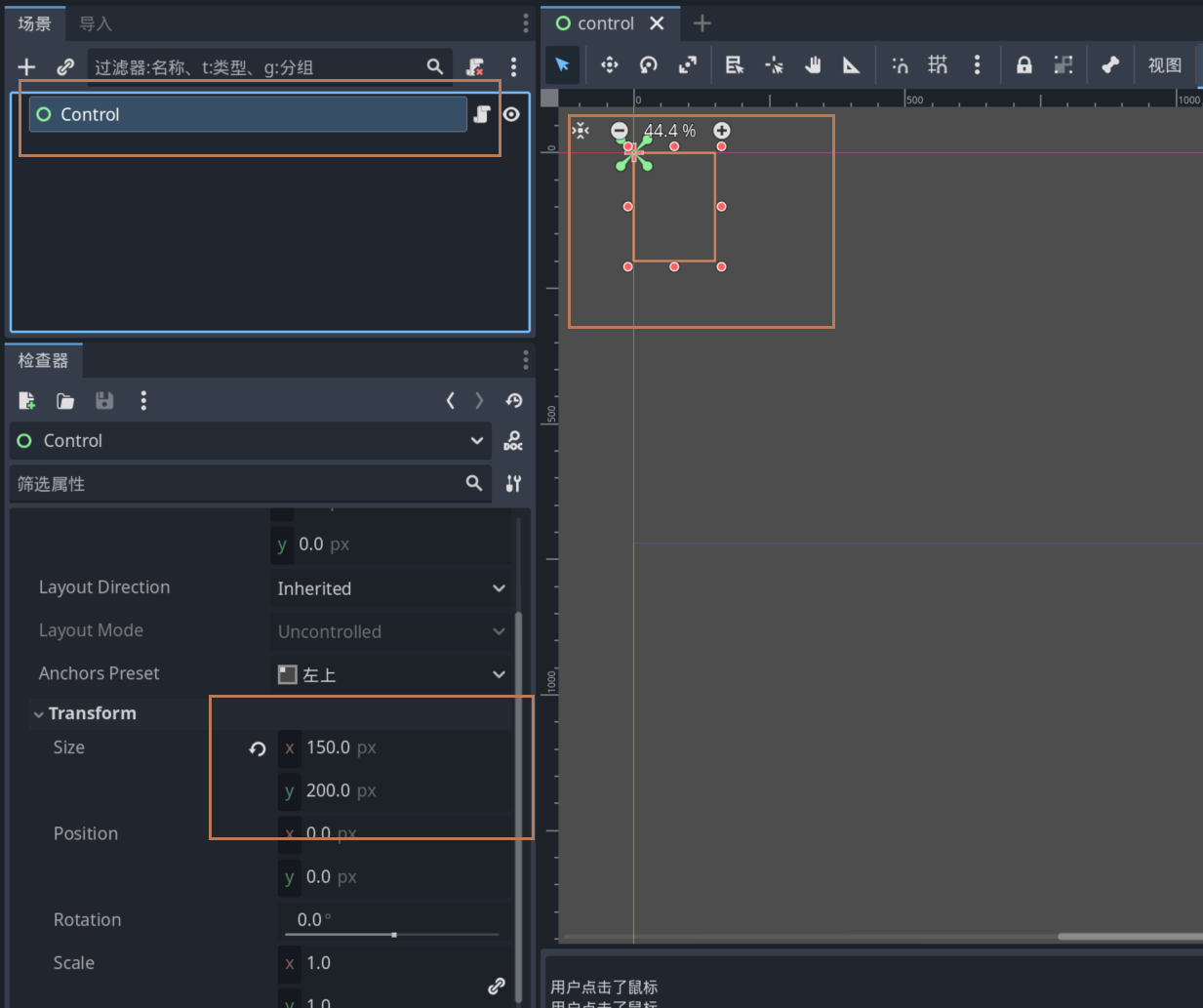Reset Size property with revert arrow
The height and width of the screenshot is (1008, 1203).
(x=258, y=748)
